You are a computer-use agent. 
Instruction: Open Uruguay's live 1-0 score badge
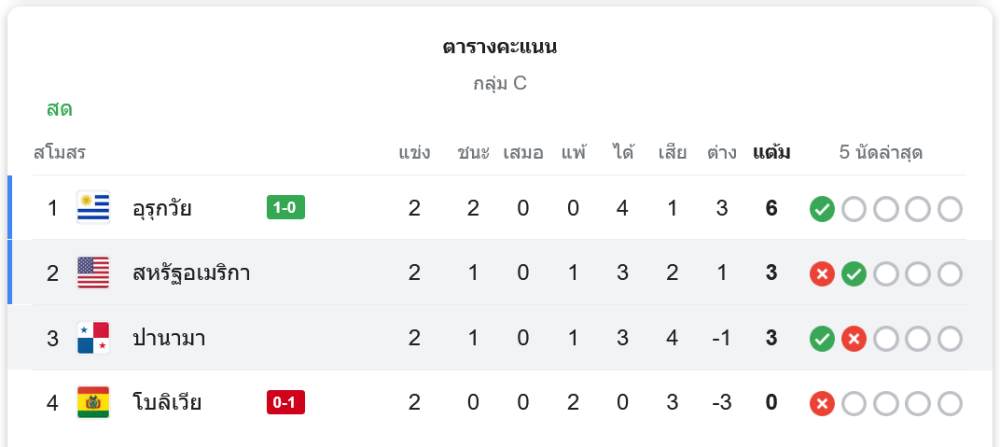(286, 208)
